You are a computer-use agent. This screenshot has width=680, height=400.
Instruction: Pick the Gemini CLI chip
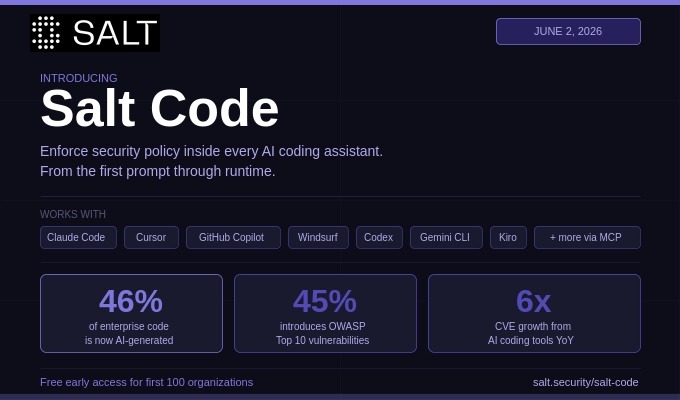[446, 237]
